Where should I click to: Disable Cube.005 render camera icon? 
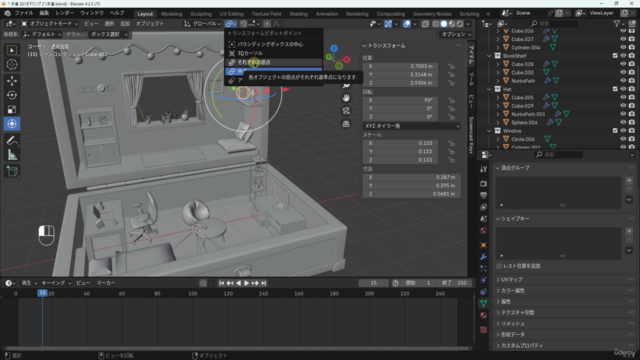point(631,98)
